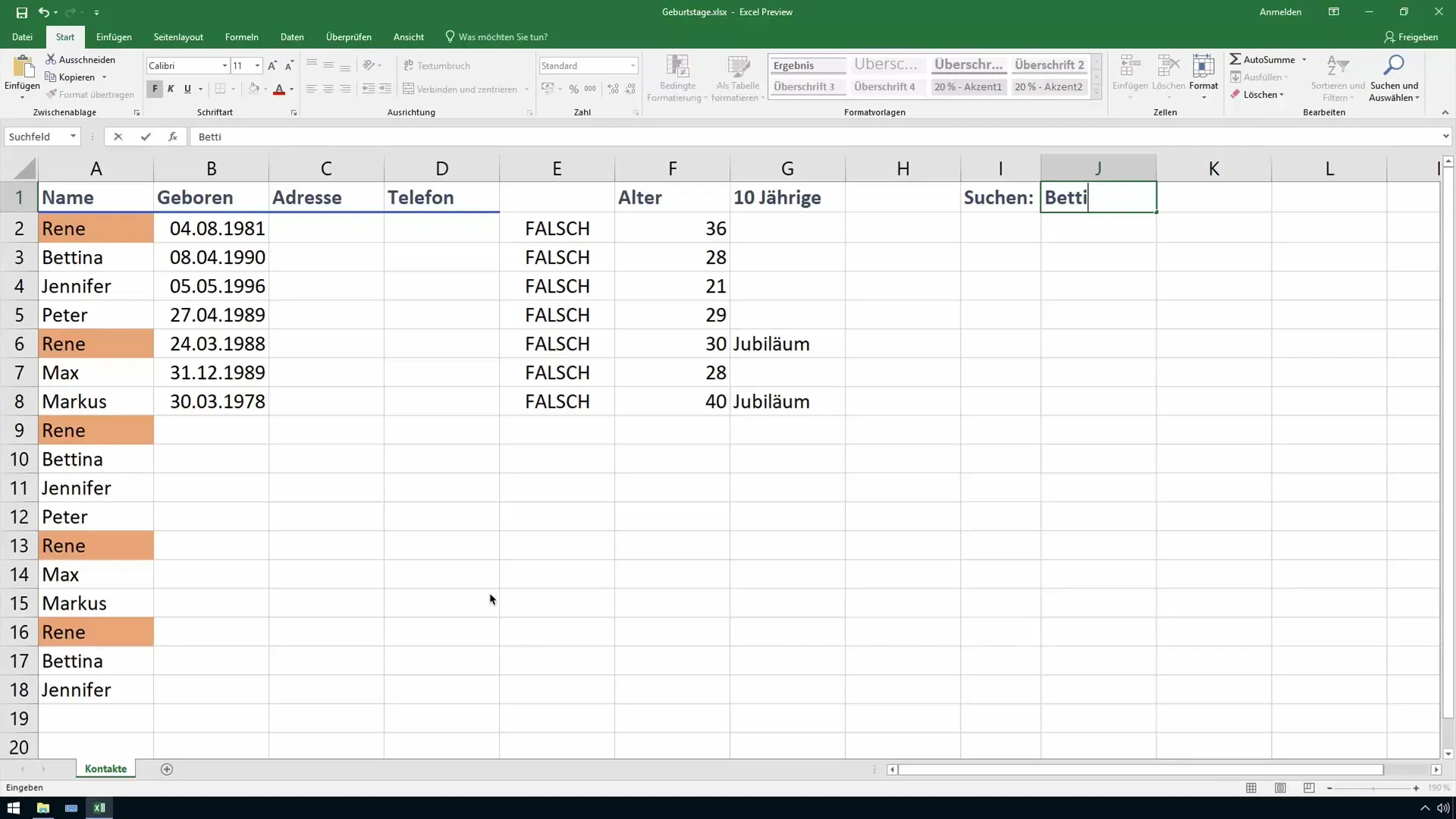The width and height of the screenshot is (1456, 819).
Task: Expand the Suchfeld name box dropdown
Action: pos(73,136)
